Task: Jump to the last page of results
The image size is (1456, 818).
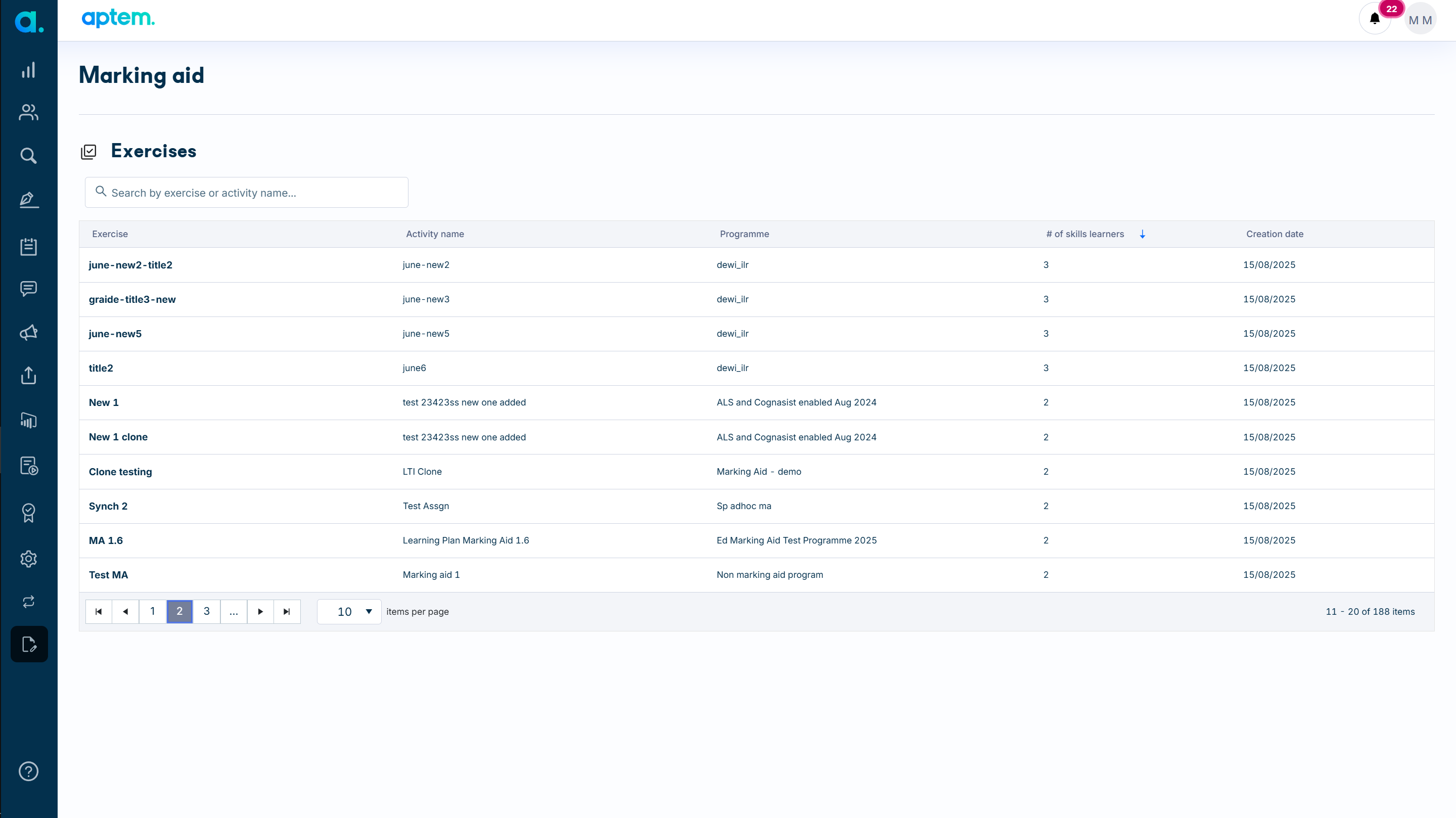Action: pos(287,611)
